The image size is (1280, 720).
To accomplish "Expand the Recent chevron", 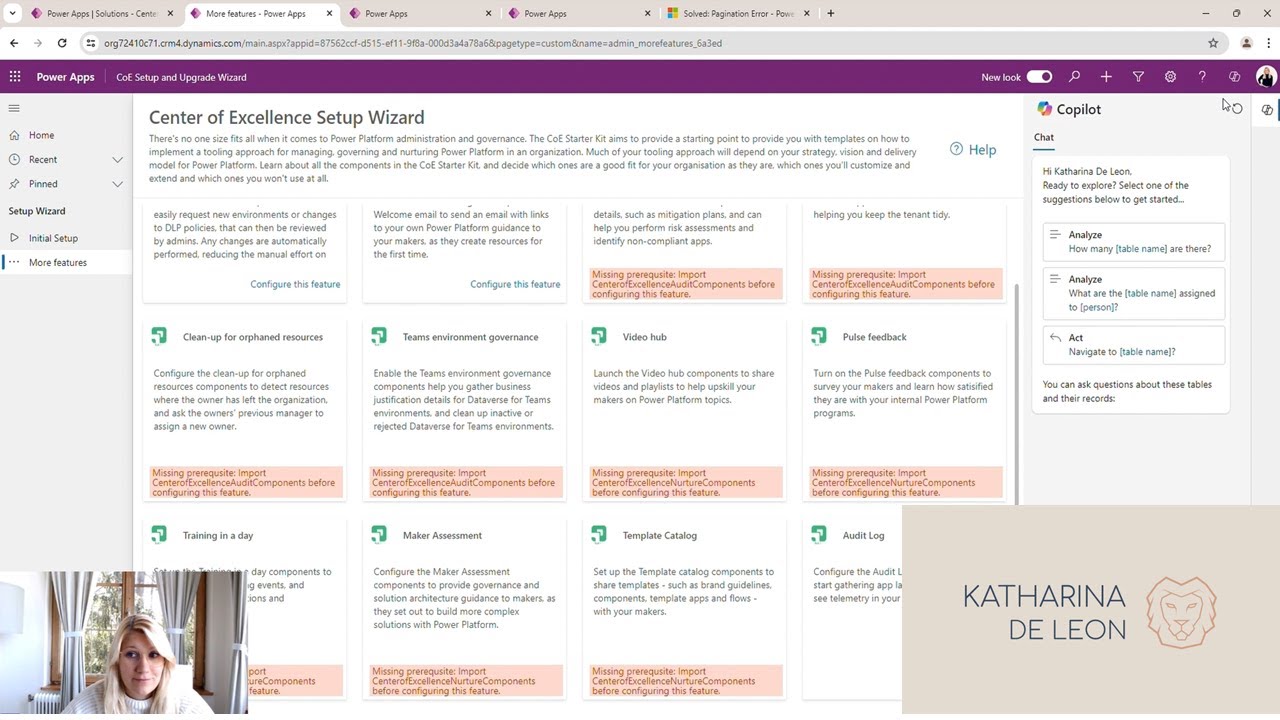I will (117, 160).
